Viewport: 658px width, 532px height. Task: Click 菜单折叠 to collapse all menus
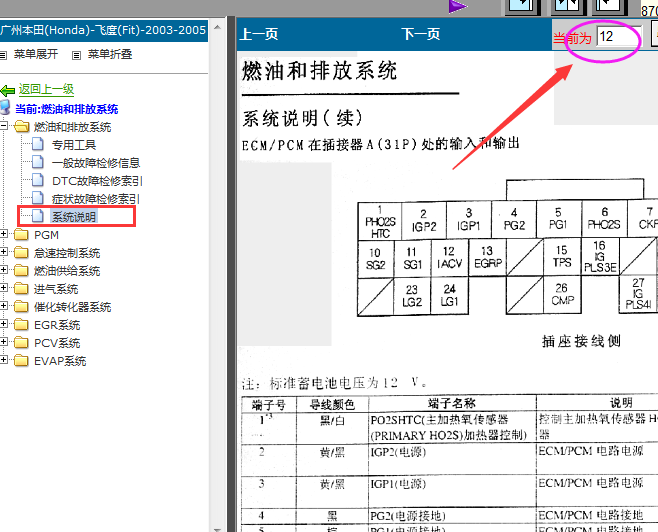[110, 54]
